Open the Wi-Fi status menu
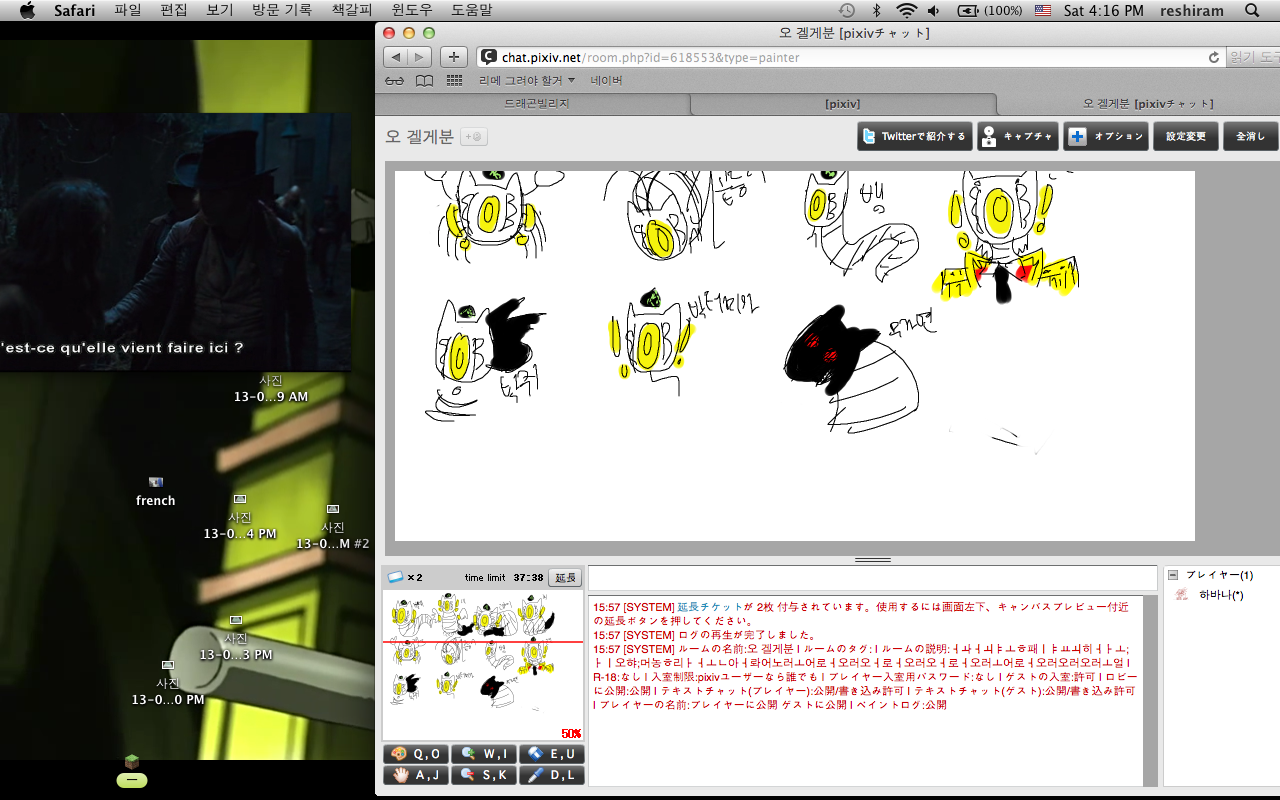The image size is (1280, 800). pyautogui.click(x=907, y=11)
